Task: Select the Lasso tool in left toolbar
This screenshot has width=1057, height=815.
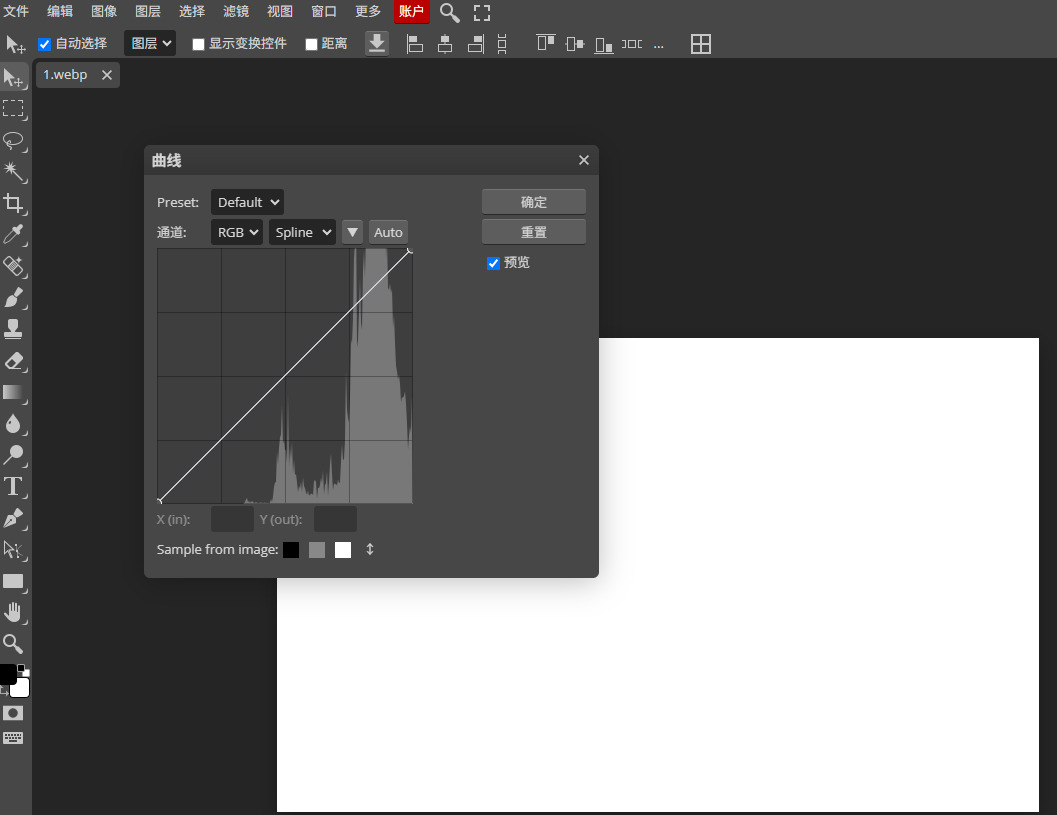Action: click(14, 140)
